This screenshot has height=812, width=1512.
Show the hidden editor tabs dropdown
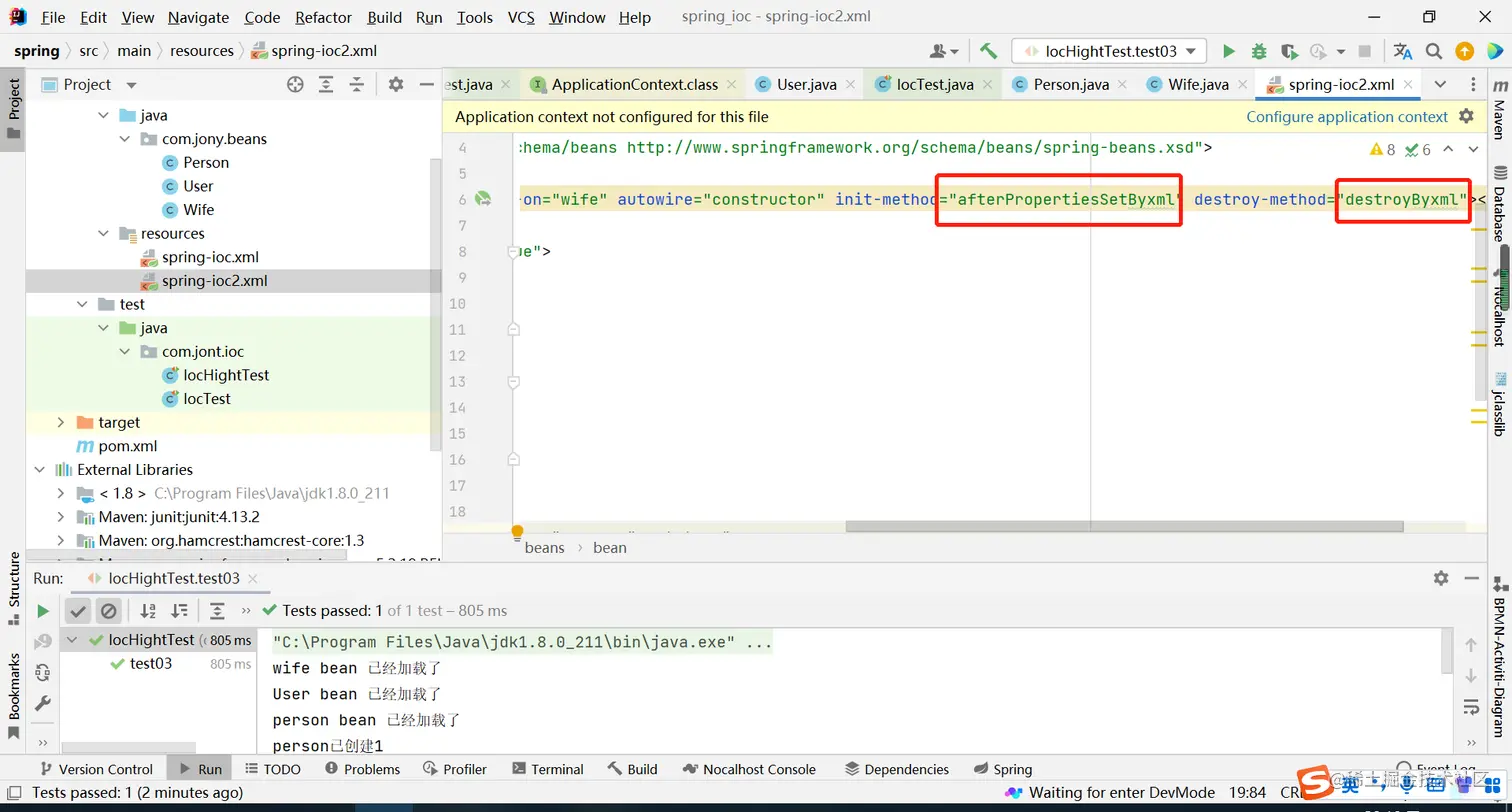click(x=1440, y=85)
